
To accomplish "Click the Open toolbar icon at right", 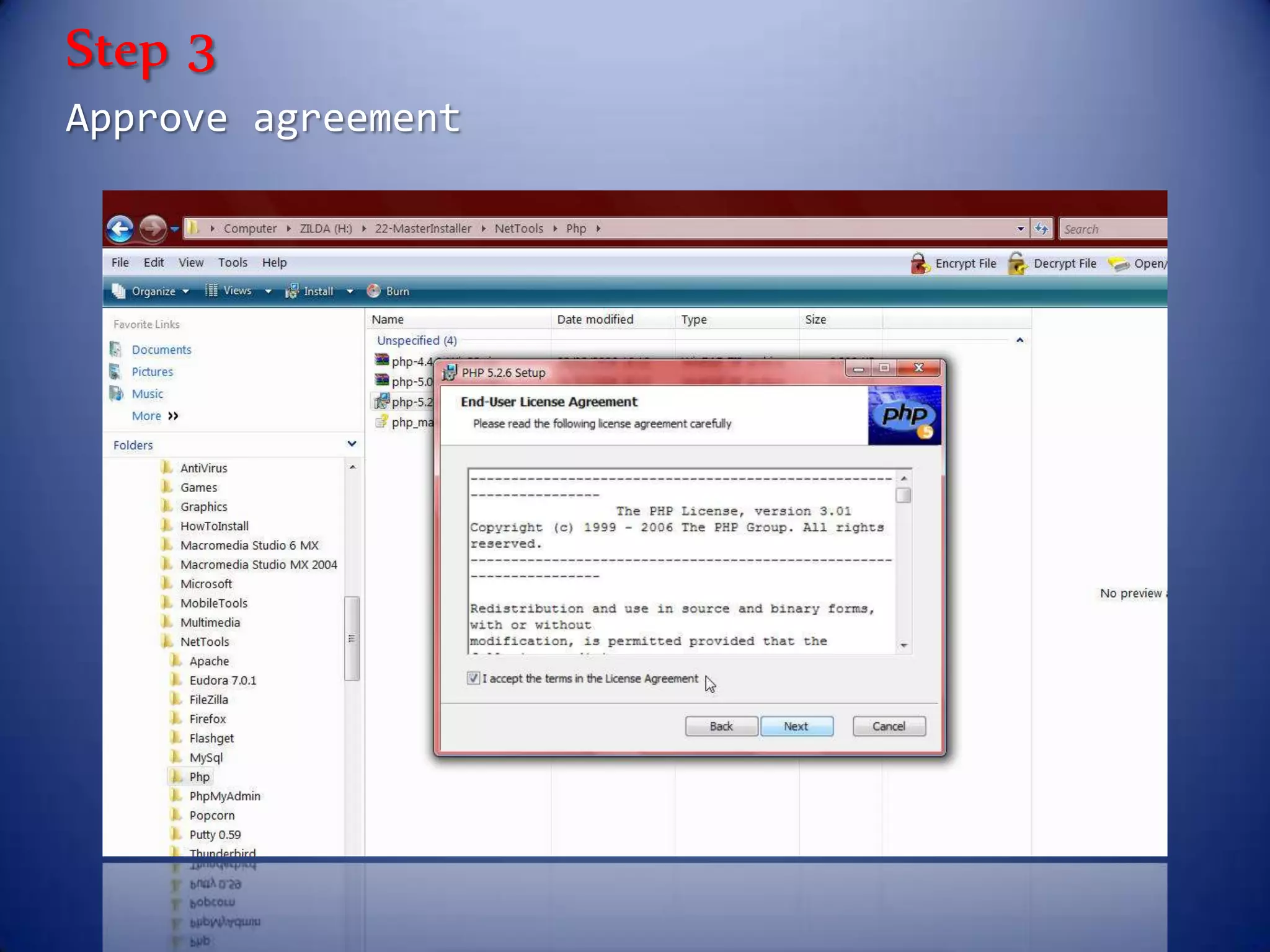I will click(x=1119, y=264).
